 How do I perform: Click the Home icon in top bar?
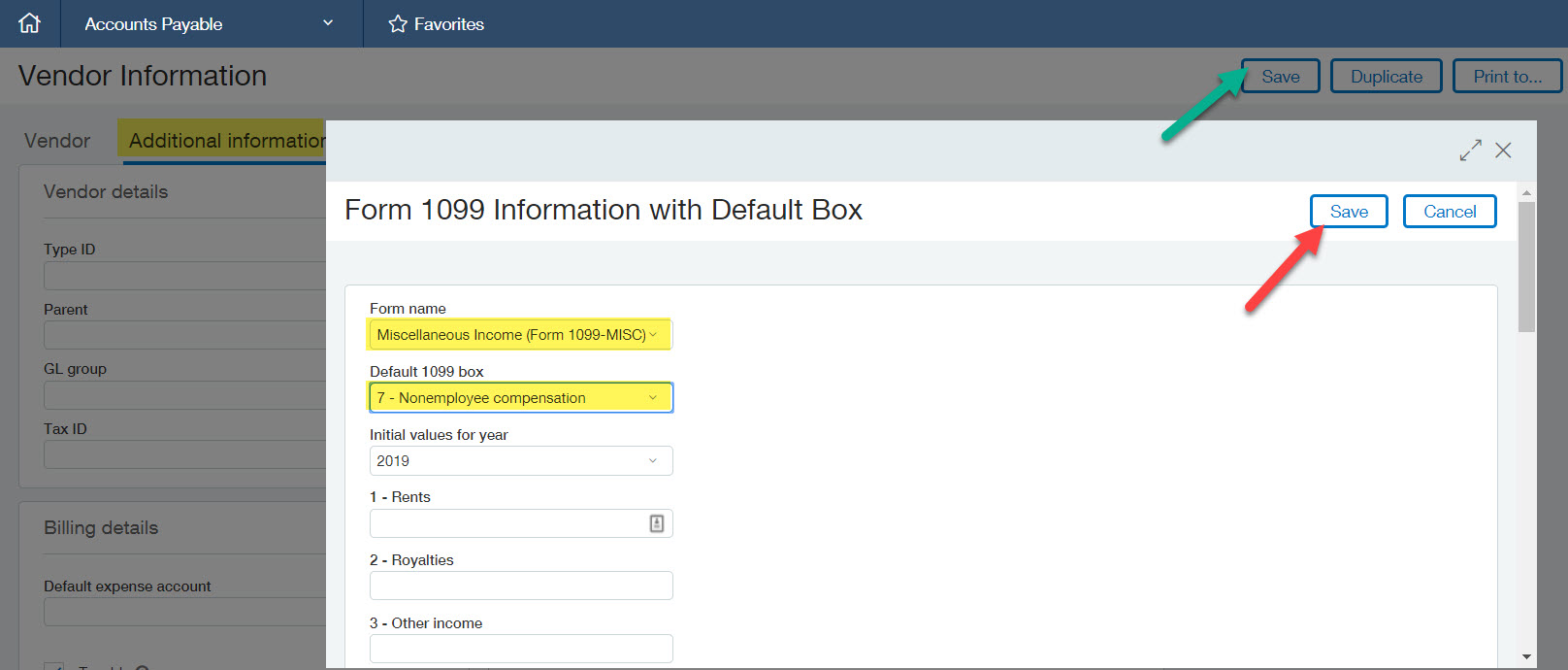click(x=30, y=23)
